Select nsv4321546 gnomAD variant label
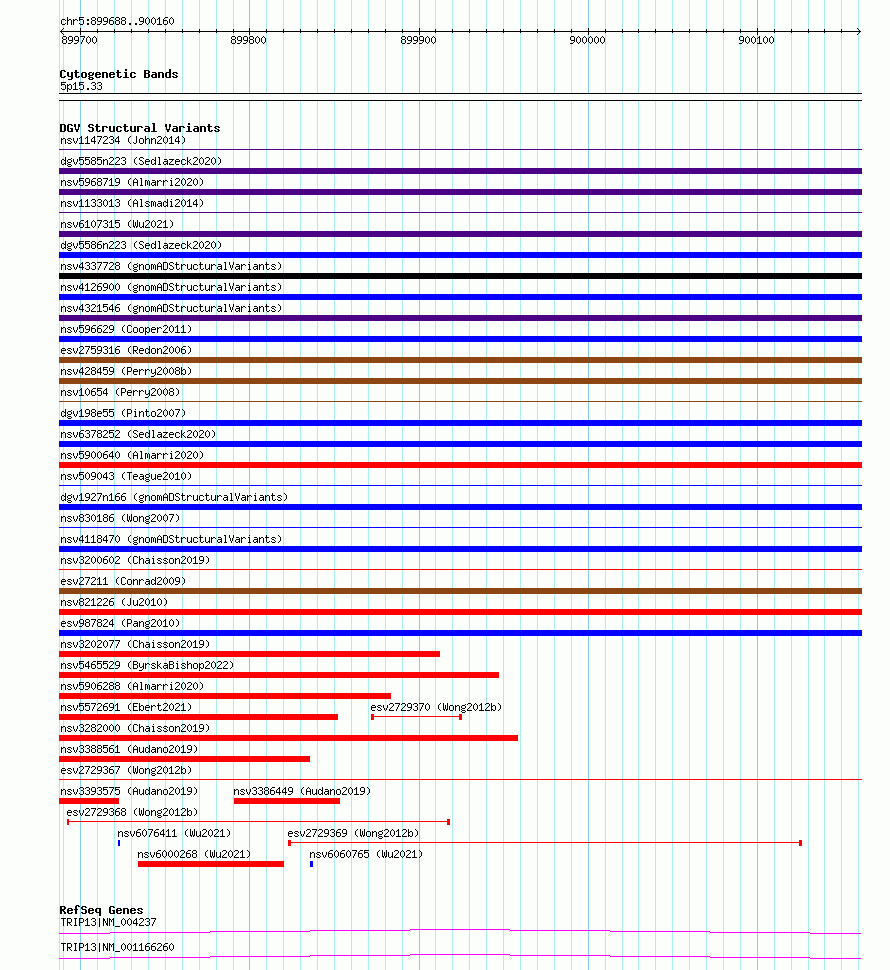This screenshot has height=970, width=890. pyautogui.click(x=171, y=309)
